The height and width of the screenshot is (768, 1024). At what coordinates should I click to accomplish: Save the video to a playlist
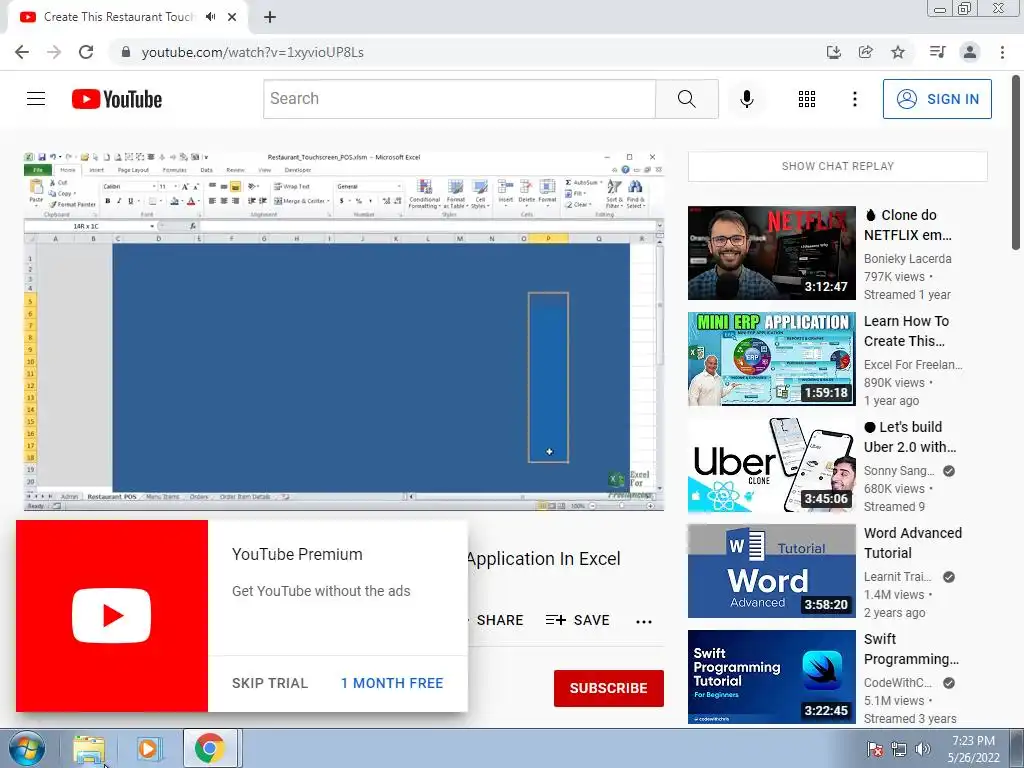pos(578,620)
